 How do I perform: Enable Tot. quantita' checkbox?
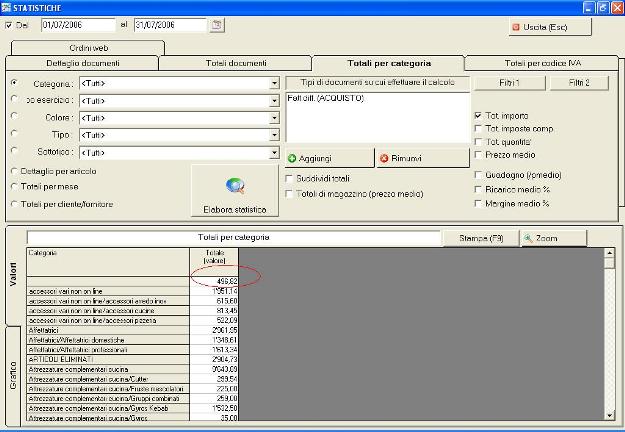tap(478, 141)
